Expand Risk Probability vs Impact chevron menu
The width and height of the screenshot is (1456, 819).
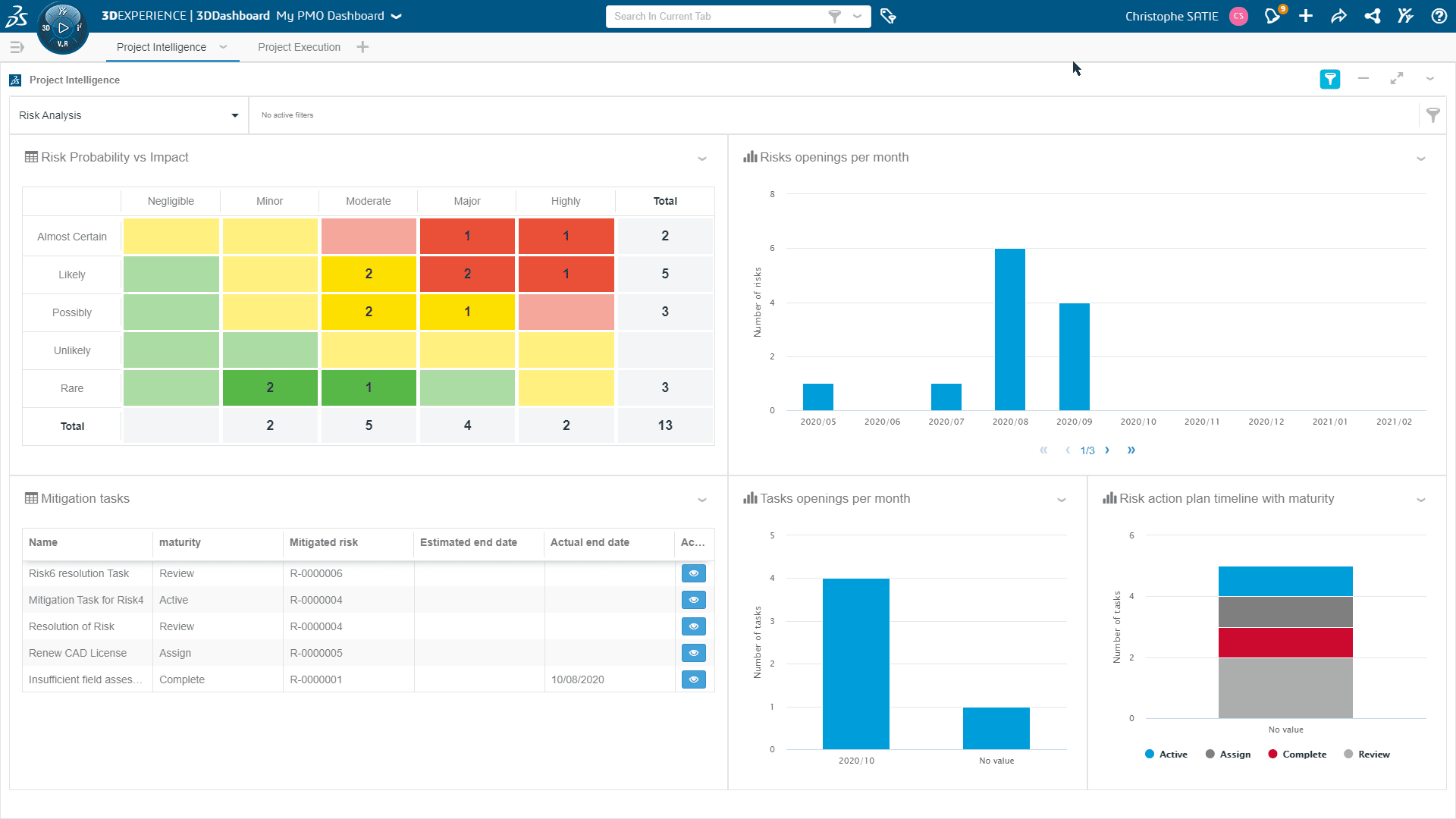tap(701, 158)
